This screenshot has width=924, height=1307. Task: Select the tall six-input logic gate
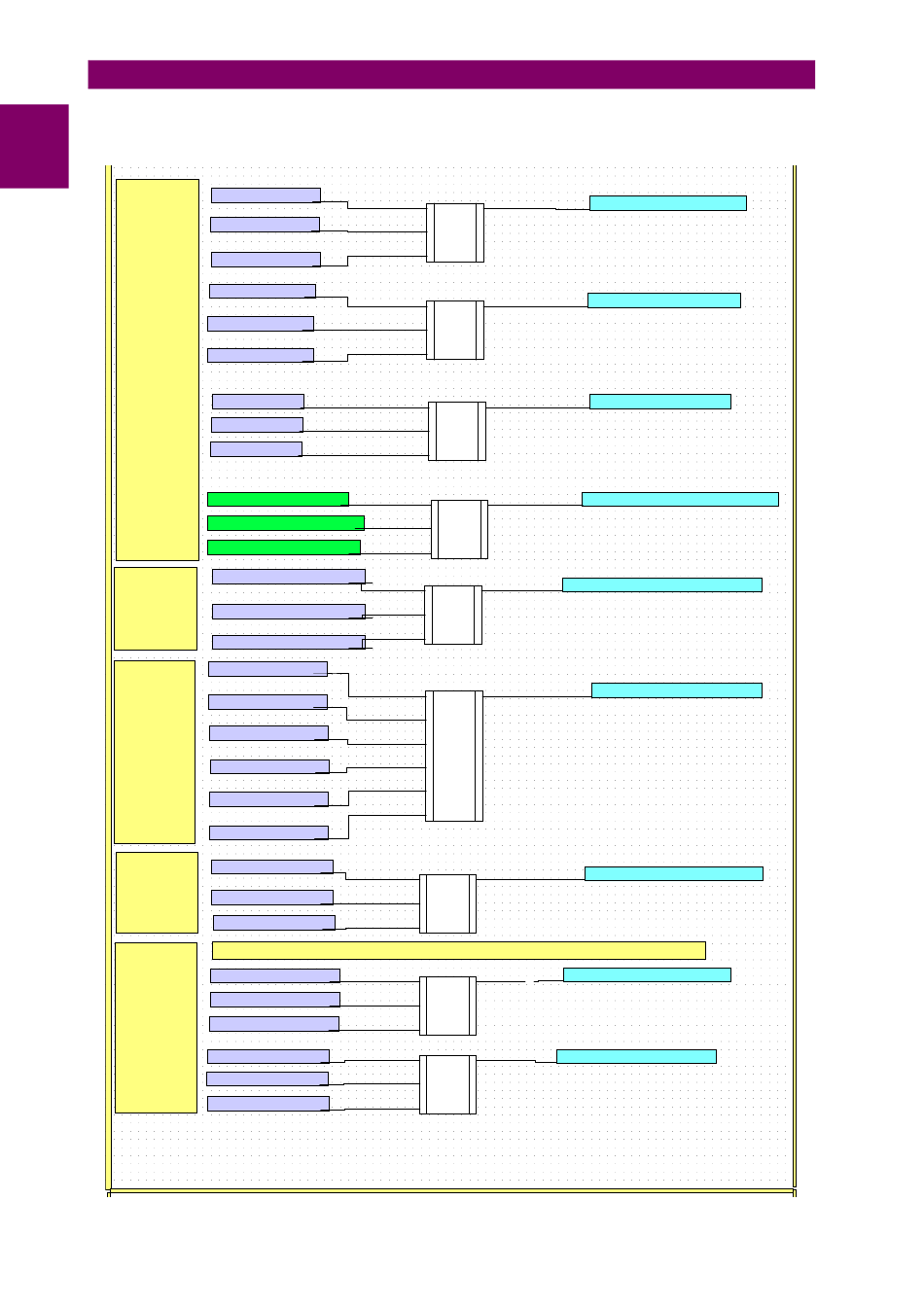pos(454,756)
